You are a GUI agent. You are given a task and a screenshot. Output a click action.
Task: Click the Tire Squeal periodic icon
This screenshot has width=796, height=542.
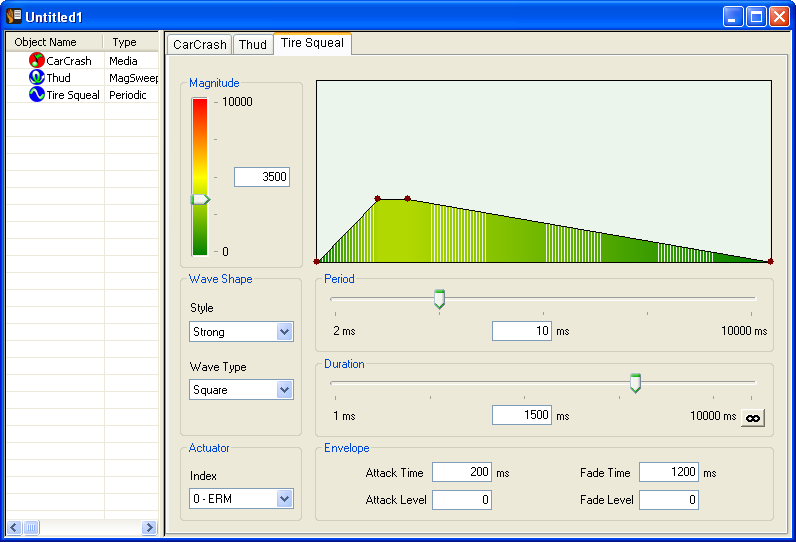[x=37, y=94]
